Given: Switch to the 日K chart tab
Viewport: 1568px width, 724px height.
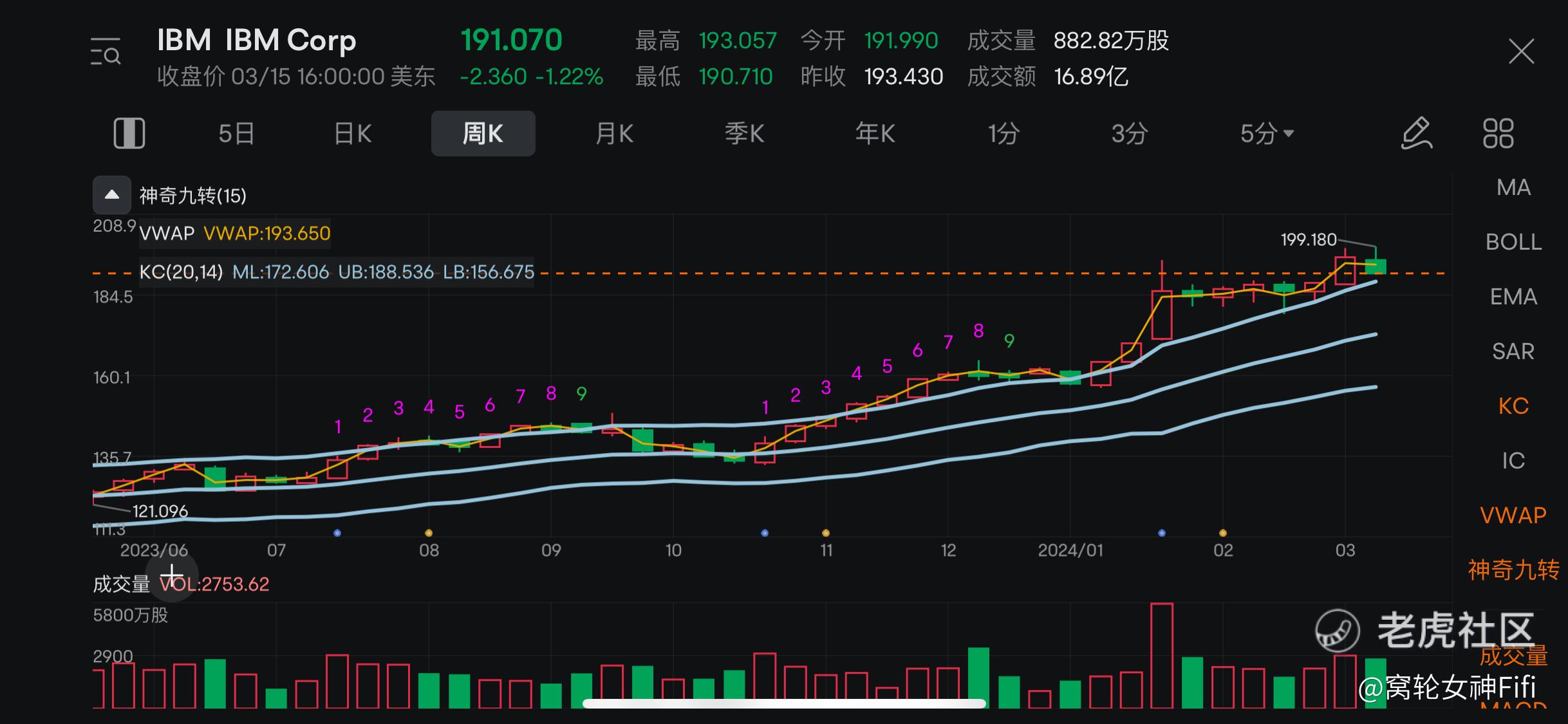Looking at the screenshot, I should (353, 133).
